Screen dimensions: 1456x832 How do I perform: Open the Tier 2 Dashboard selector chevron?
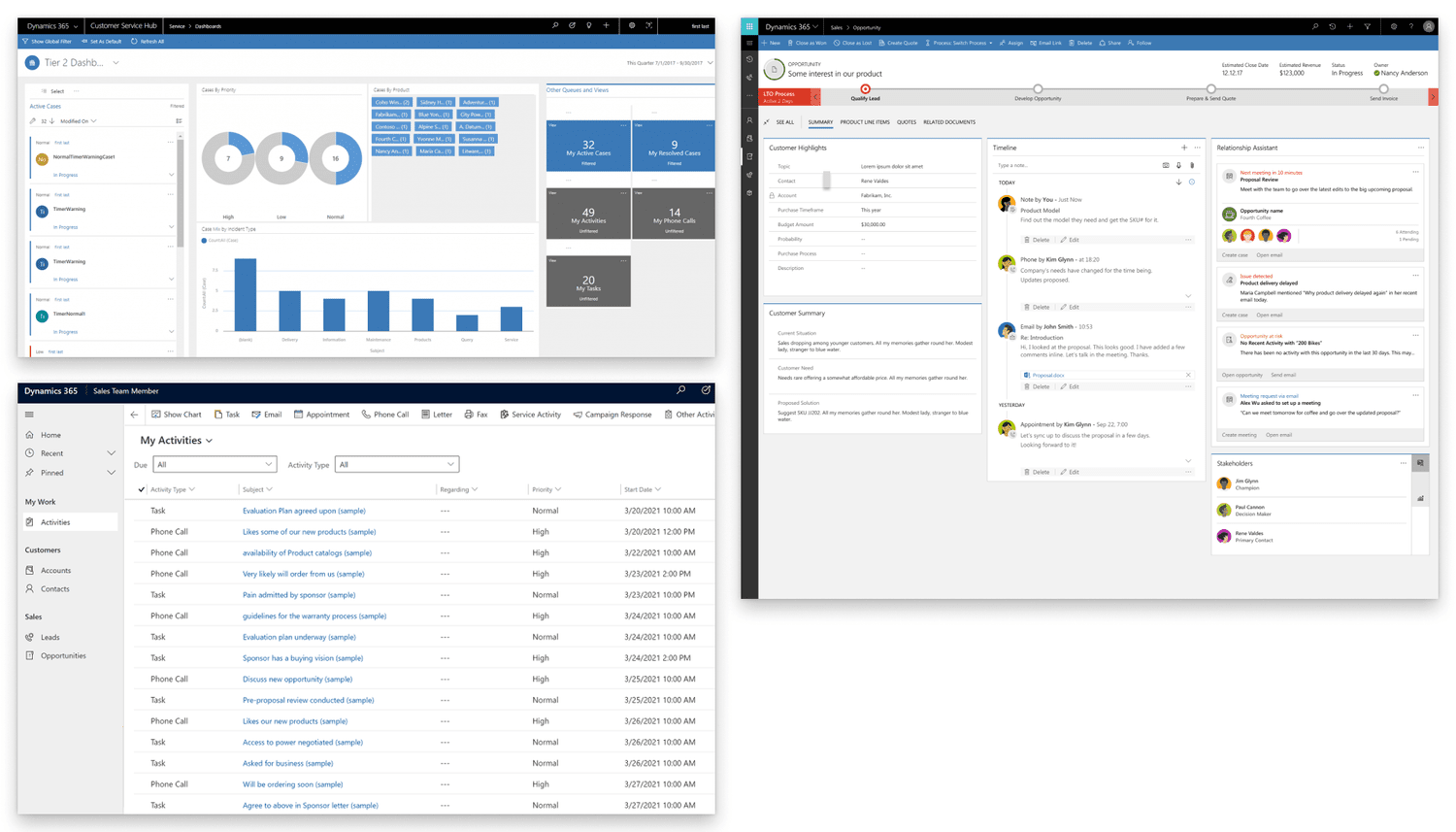(116, 63)
